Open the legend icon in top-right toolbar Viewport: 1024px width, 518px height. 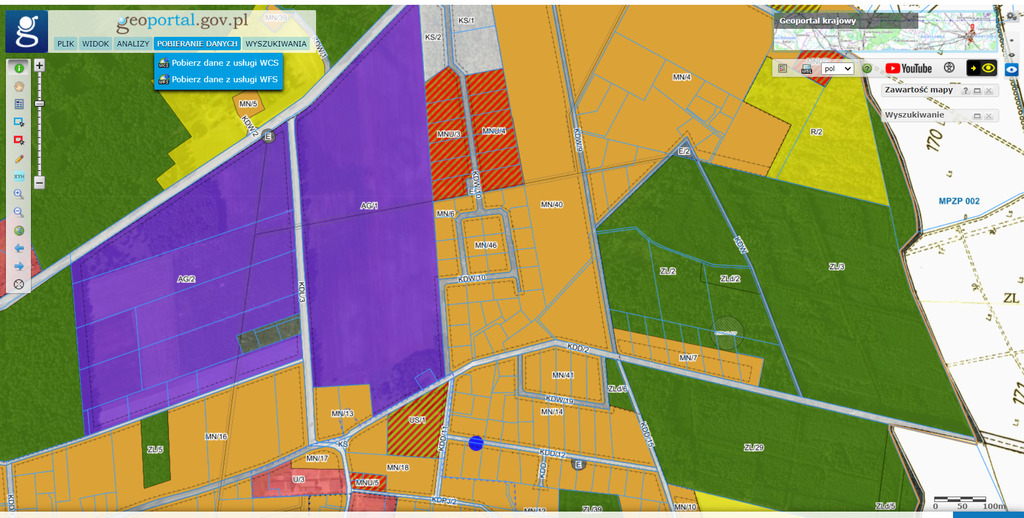(782, 68)
